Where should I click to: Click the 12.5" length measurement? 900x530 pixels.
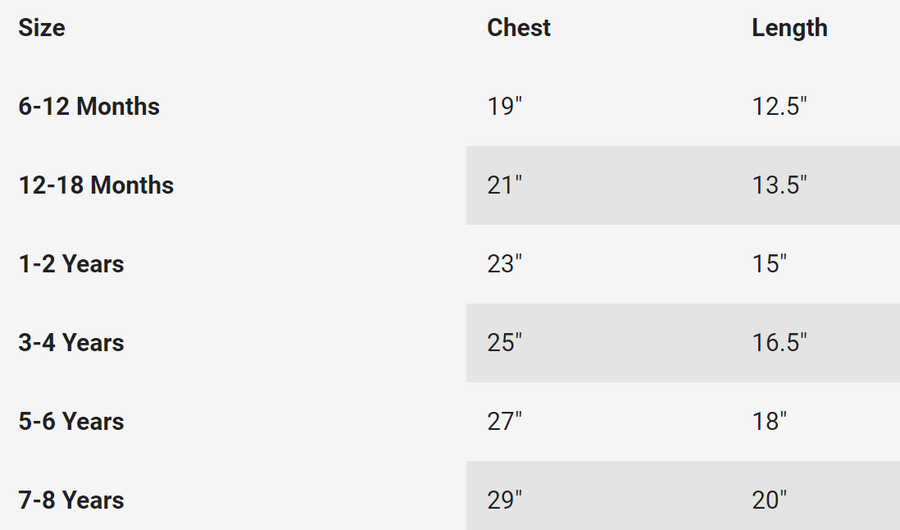(779, 106)
